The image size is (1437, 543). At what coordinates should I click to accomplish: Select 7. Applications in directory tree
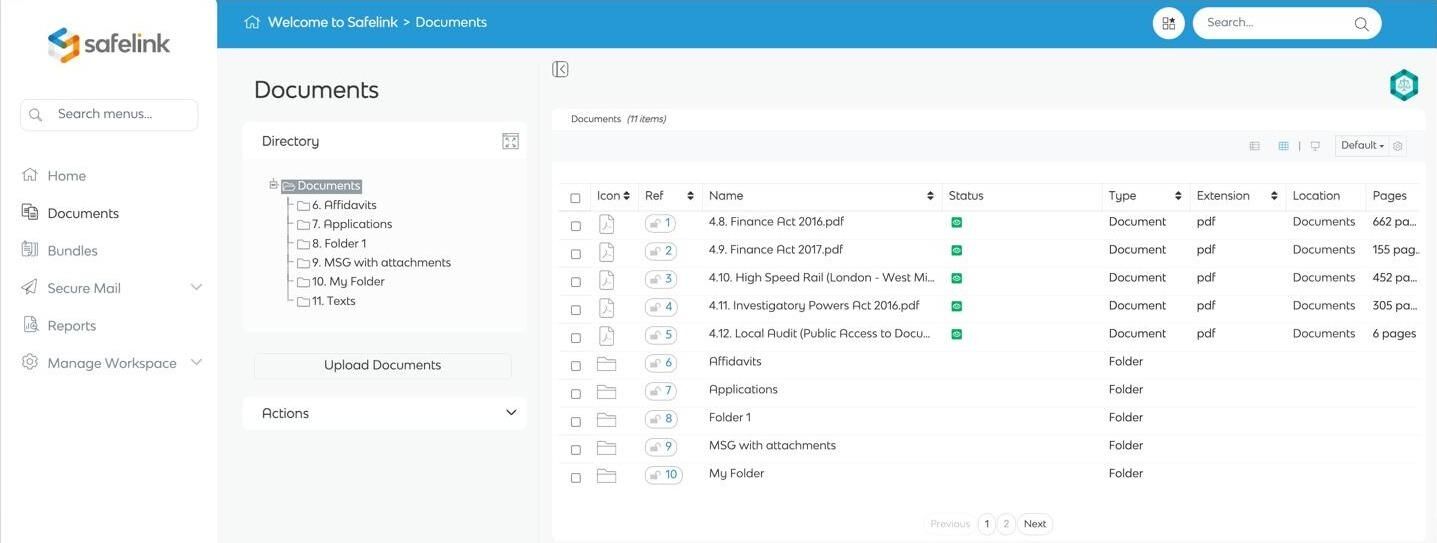(x=351, y=224)
